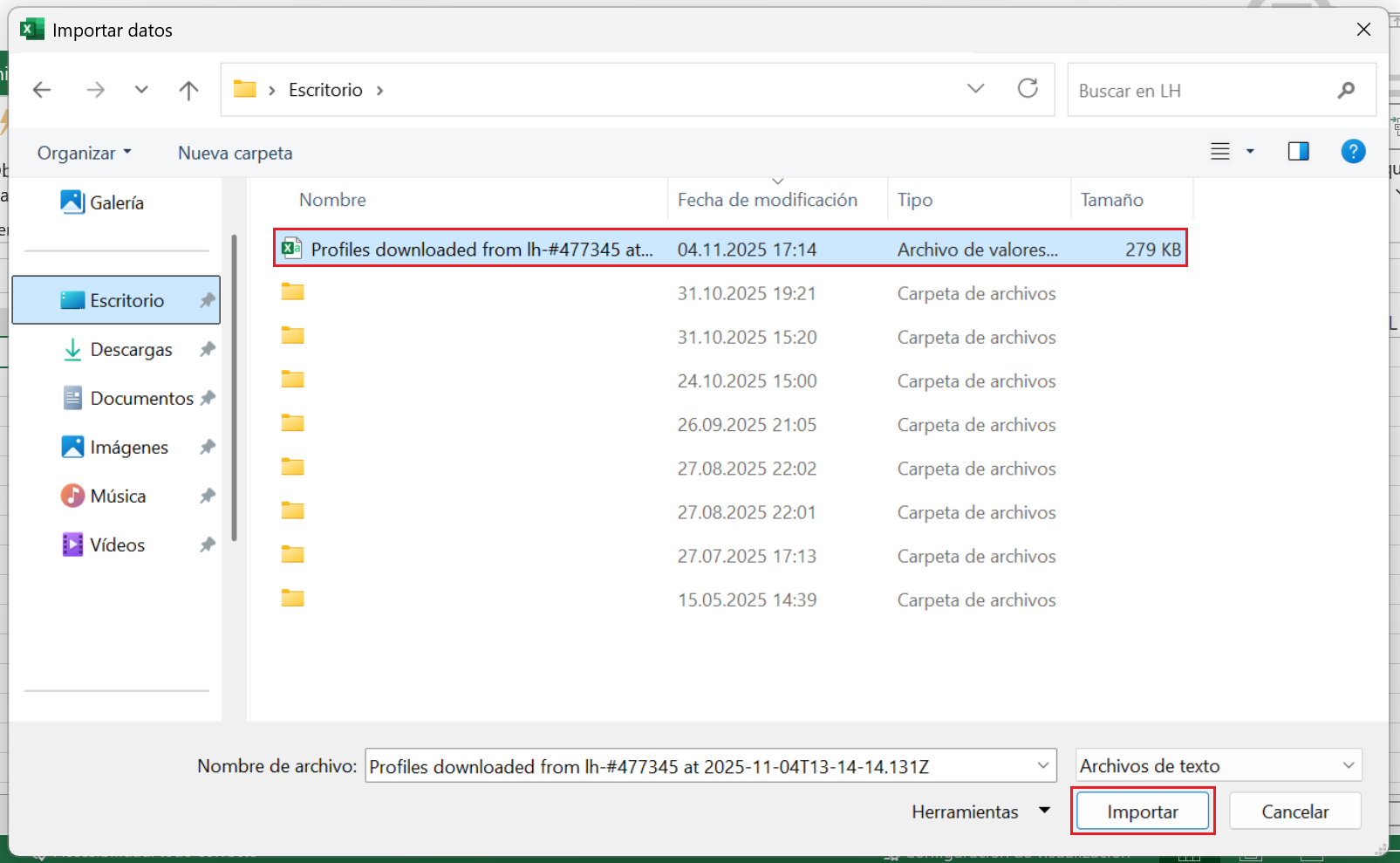Expand the recent locations dropdown arrow
The image size is (1400, 863).
click(x=141, y=90)
